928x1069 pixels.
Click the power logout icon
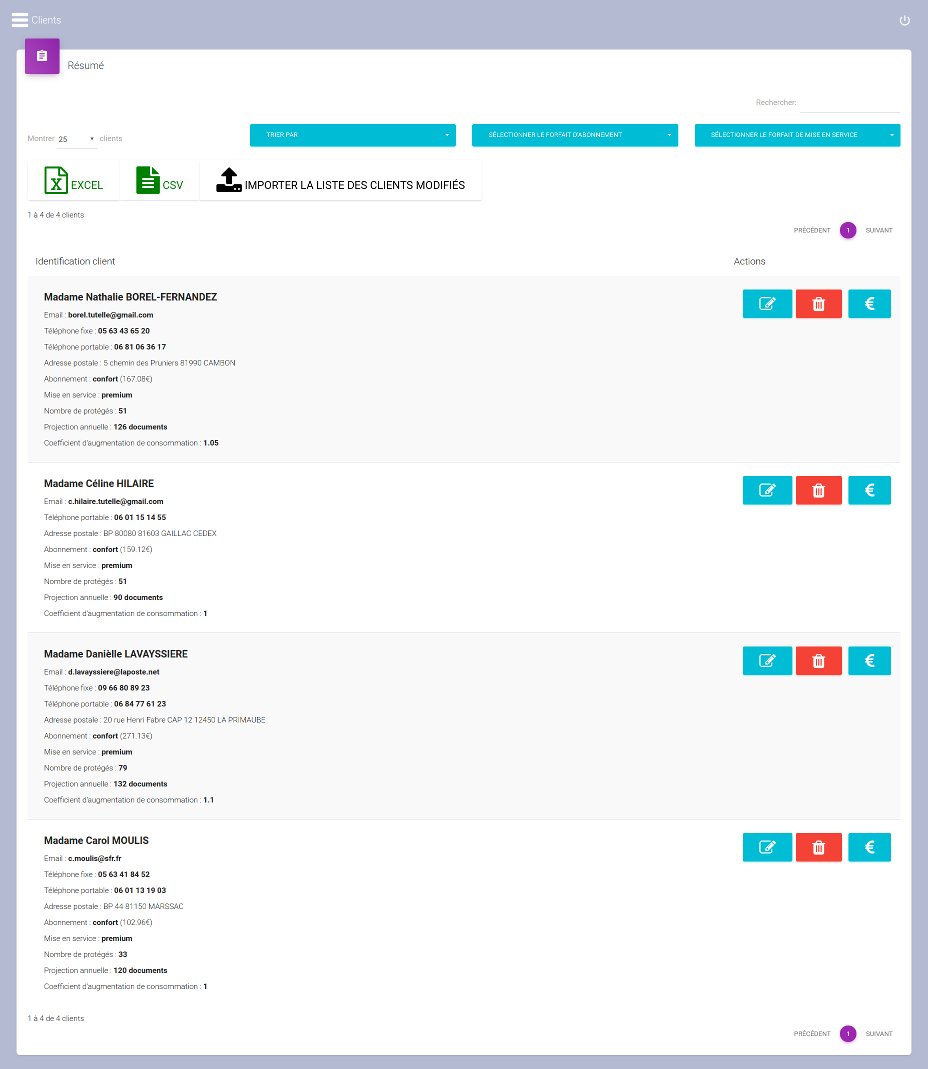[x=905, y=20]
